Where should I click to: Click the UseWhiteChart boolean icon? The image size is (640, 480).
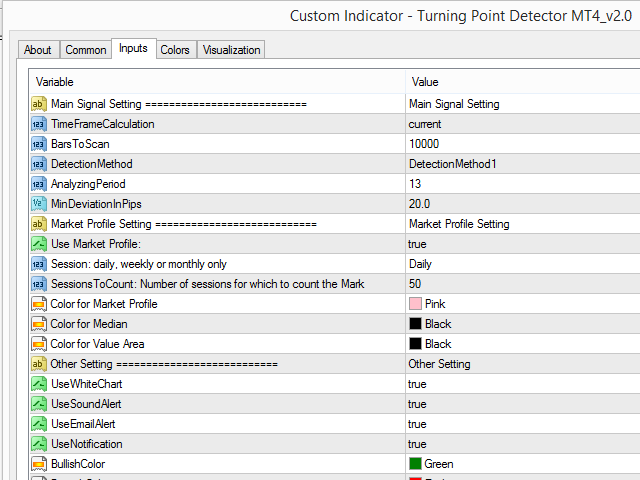[39, 384]
